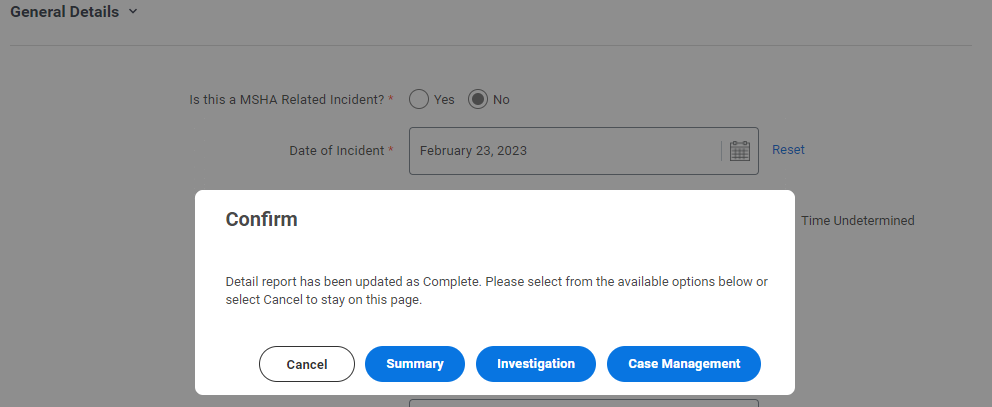Click the Confirm dialog title
This screenshot has width=992, height=407.
click(261, 219)
